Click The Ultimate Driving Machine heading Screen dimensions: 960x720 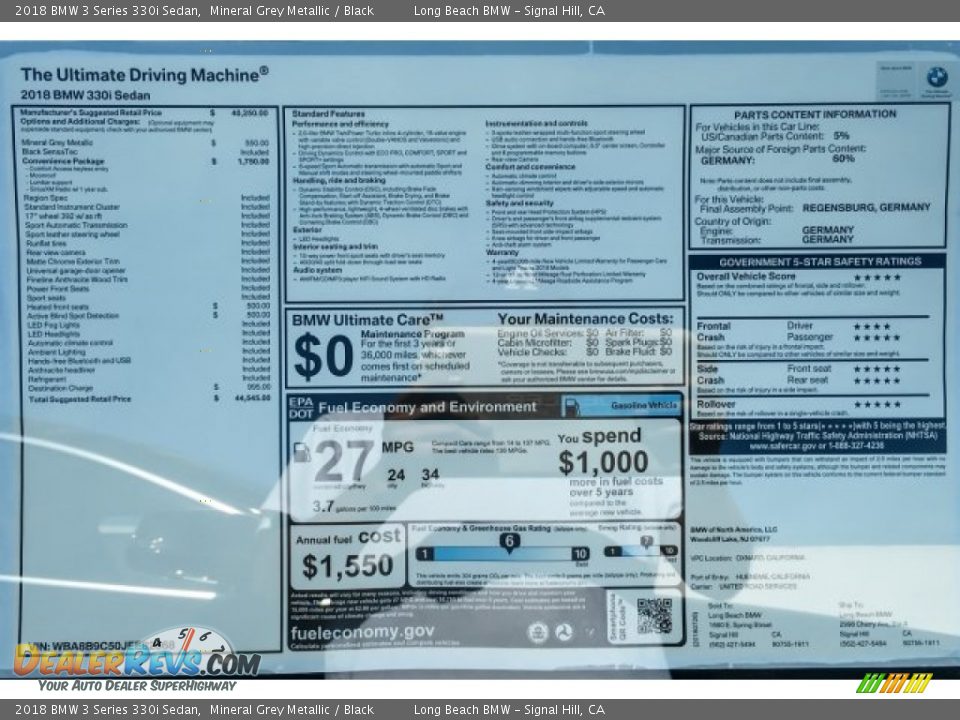coord(144,74)
